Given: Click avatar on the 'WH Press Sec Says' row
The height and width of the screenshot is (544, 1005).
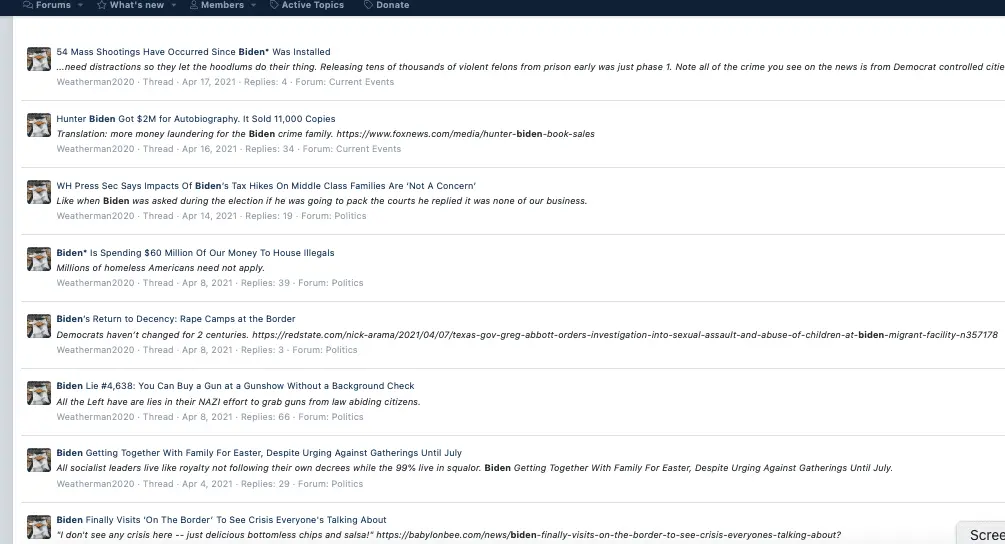Looking at the screenshot, I should (38, 192).
